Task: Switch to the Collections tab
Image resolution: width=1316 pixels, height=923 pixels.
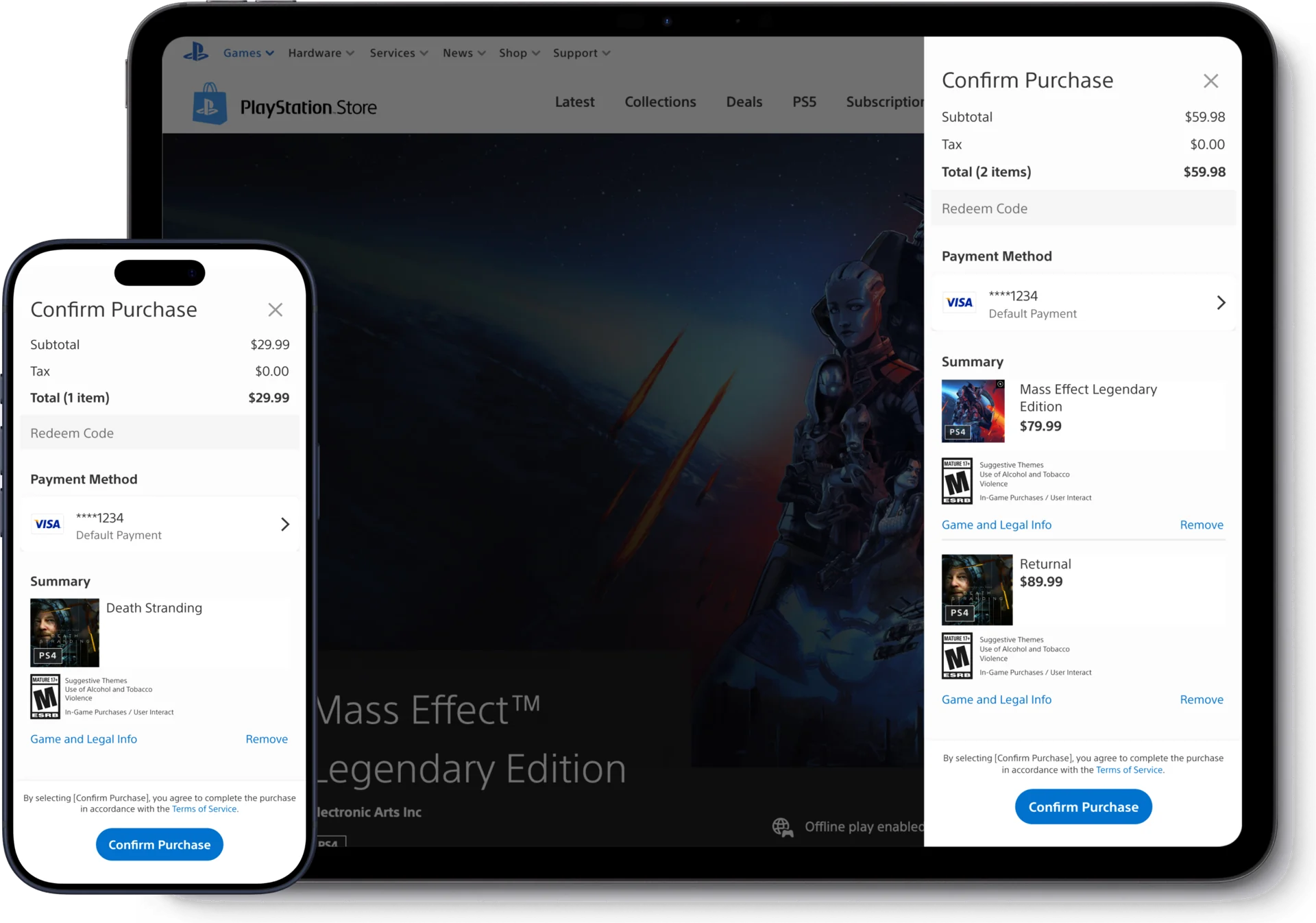Action: pyautogui.click(x=660, y=102)
